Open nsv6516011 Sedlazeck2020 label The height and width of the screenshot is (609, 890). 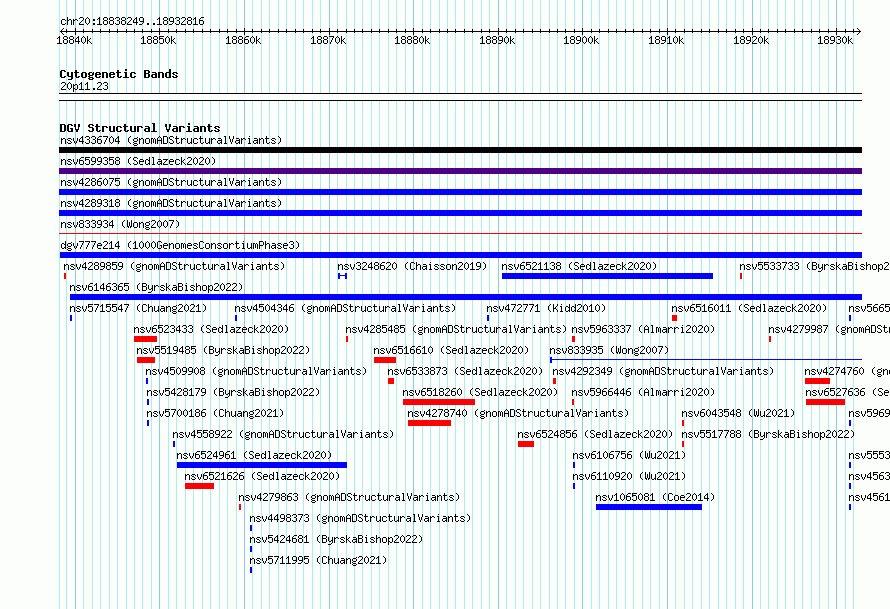coord(749,308)
